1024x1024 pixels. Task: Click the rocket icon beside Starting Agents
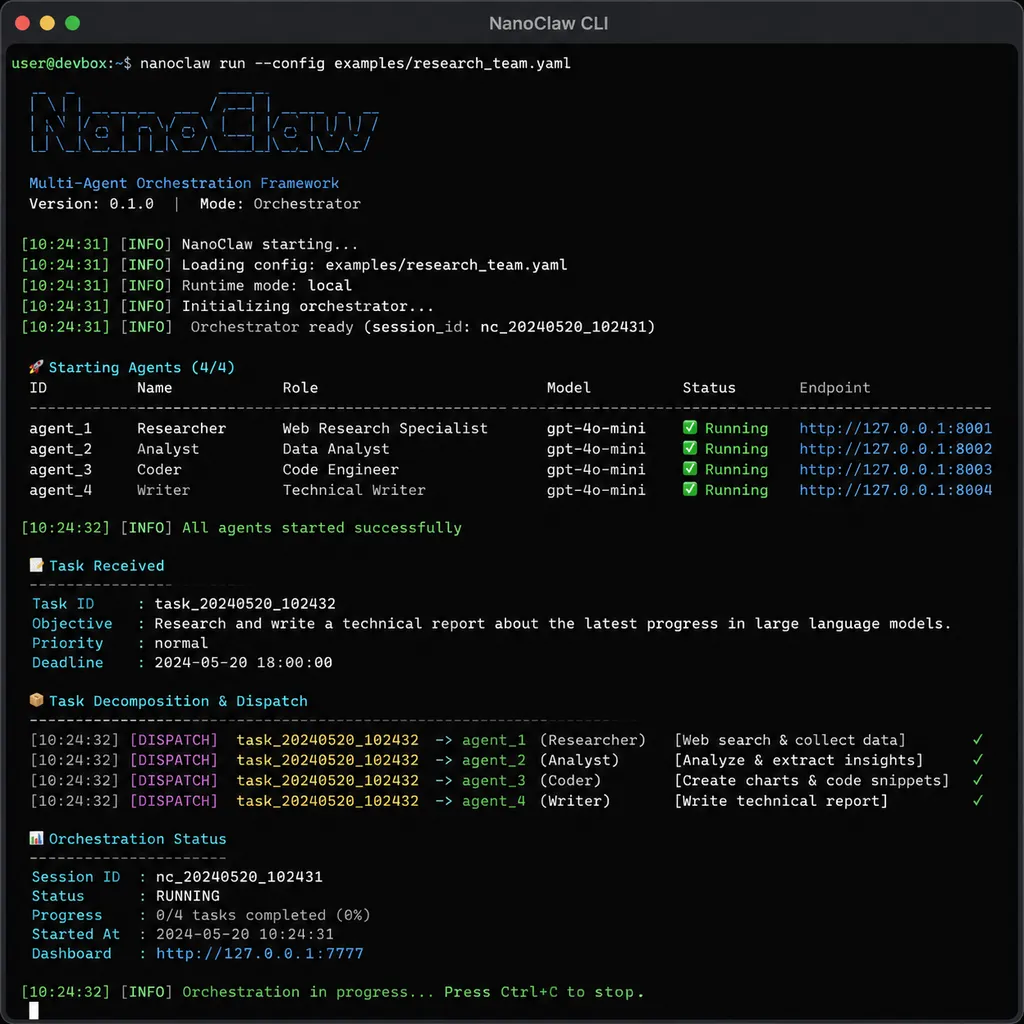(x=36, y=367)
